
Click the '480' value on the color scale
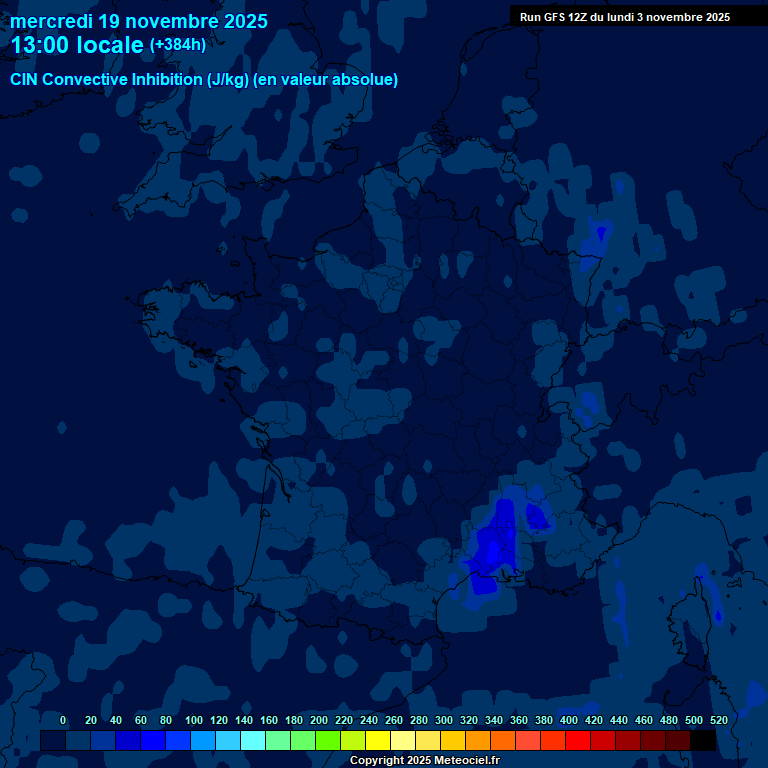(668, 720)
